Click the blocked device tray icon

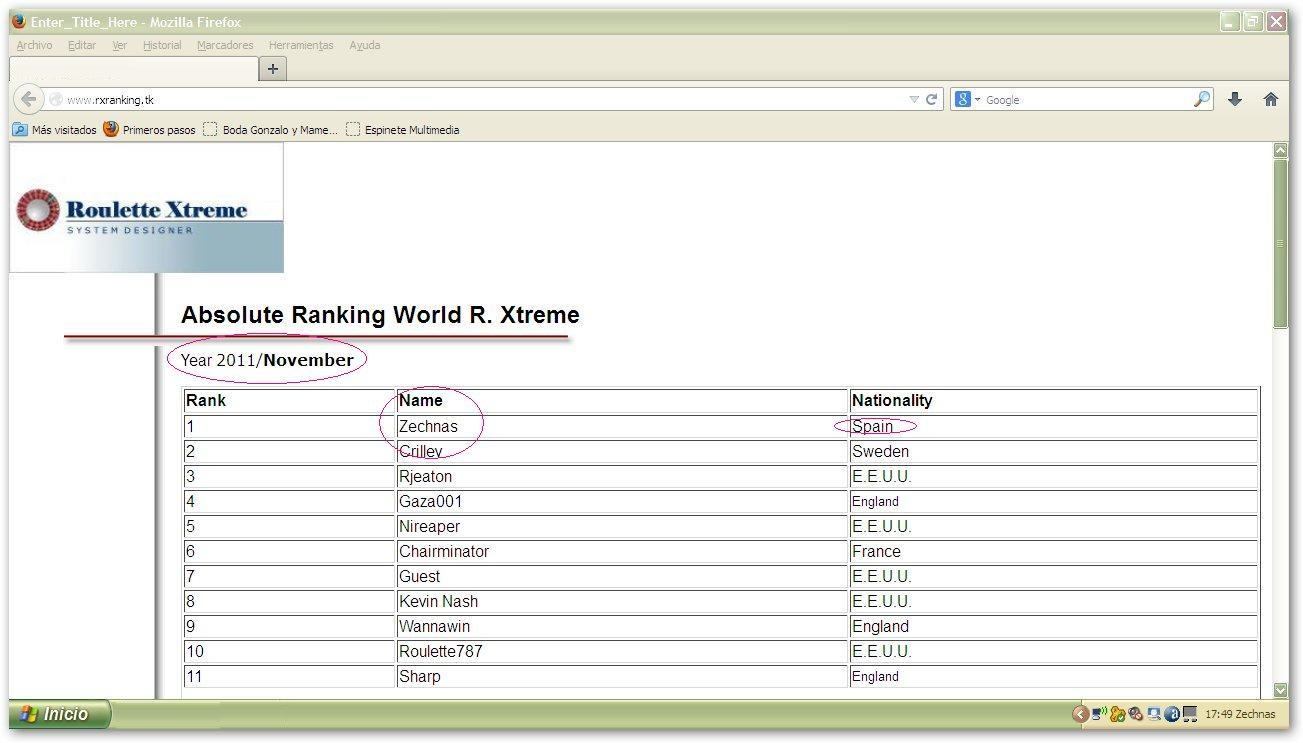tap(1135, 714)
